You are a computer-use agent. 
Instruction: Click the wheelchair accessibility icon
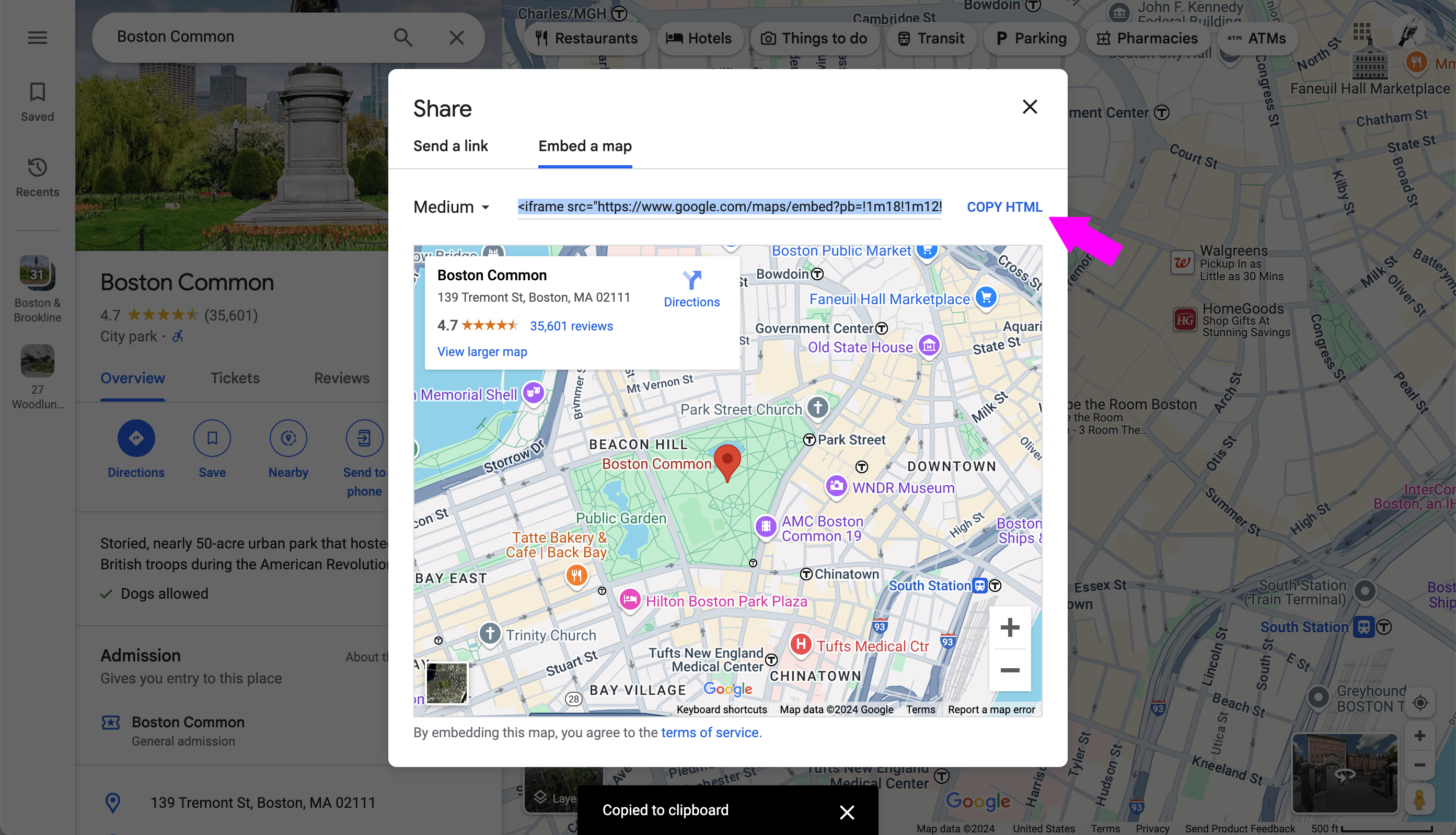coord(178,337)
